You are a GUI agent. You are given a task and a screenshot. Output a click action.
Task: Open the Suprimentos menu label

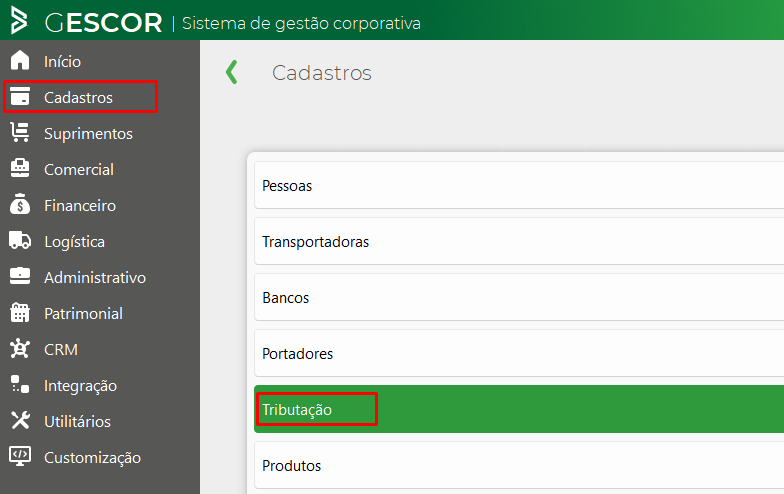point(88,134)
